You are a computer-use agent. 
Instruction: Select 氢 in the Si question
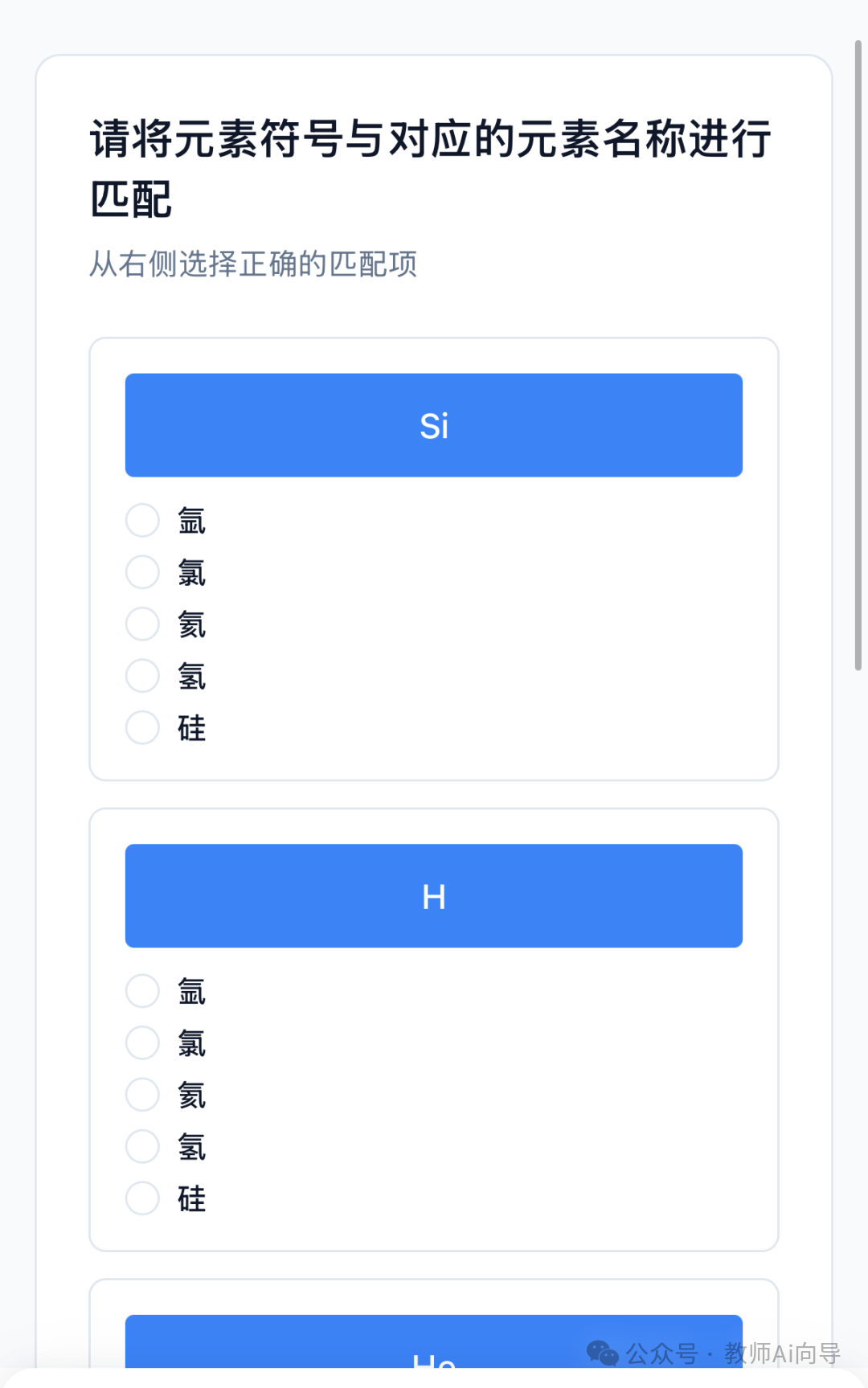tap(142, 676)
